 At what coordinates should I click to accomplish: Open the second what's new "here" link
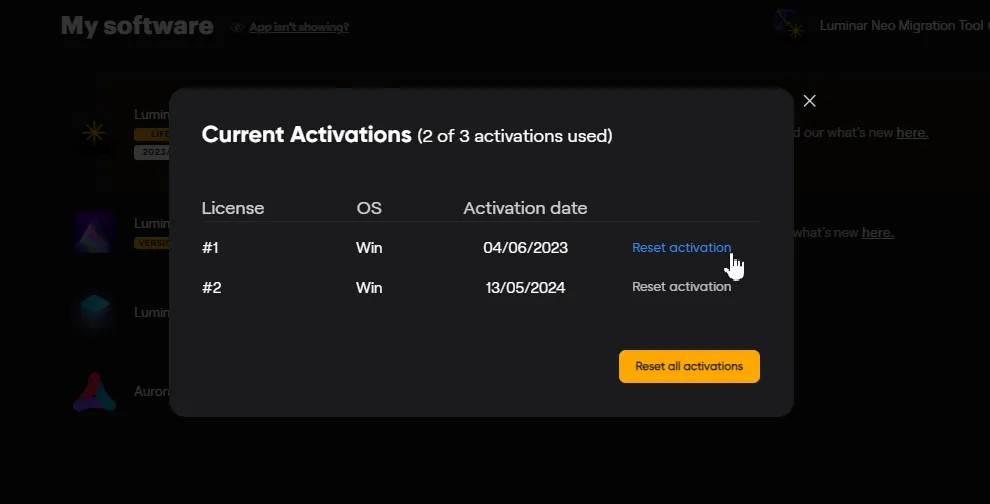[877, 233]
